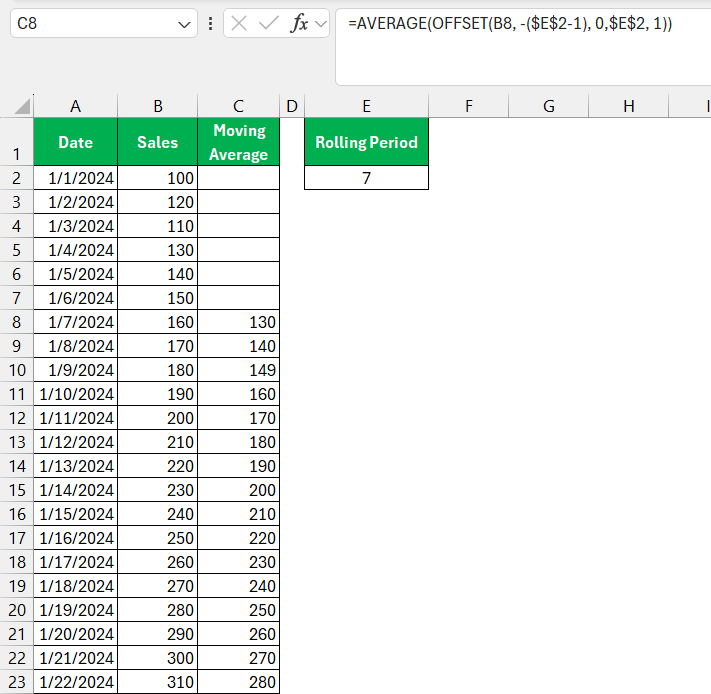Select Sales value 130 in row 5
Viewport: 711px width, 694px height.
[x=157, y=250]
